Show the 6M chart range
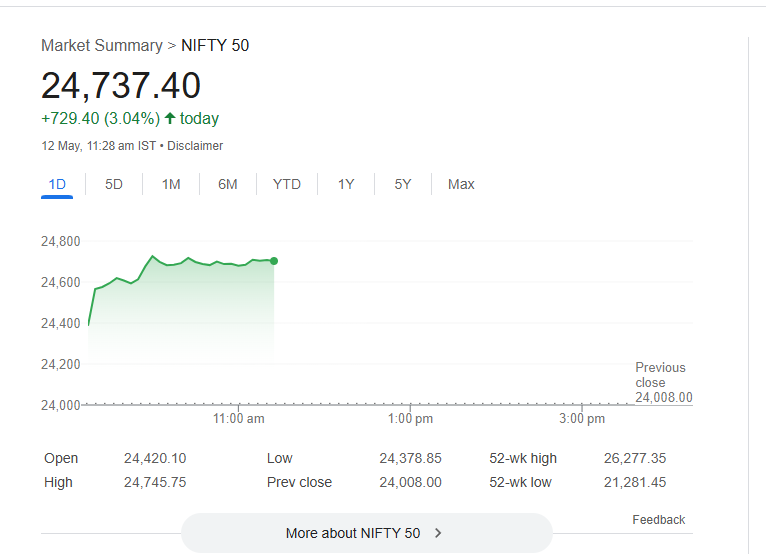Screen dimensions: 766x554 pyautogui.click(x=228, y=185)
